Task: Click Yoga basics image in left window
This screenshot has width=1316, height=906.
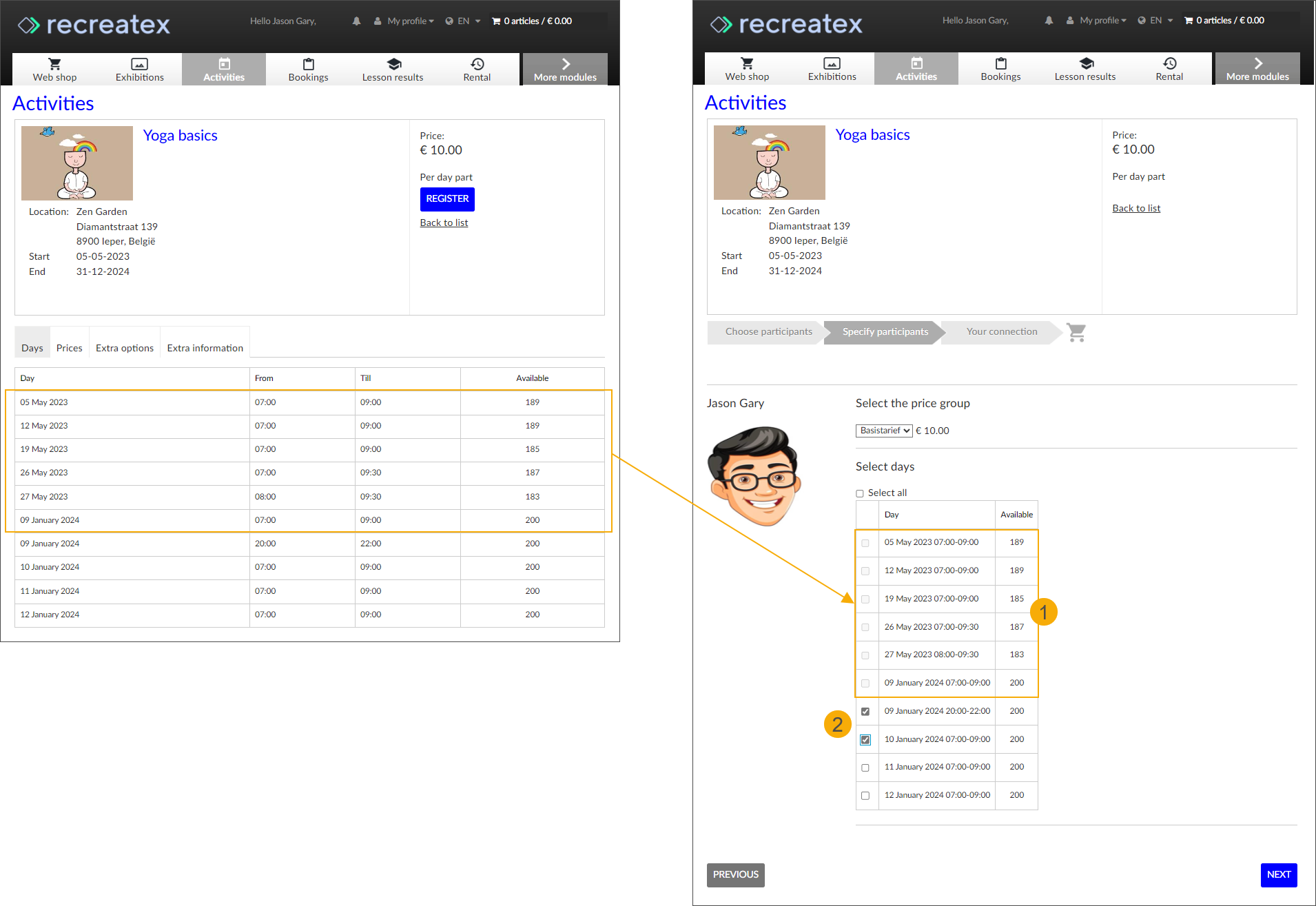Action: coord(77,163)
